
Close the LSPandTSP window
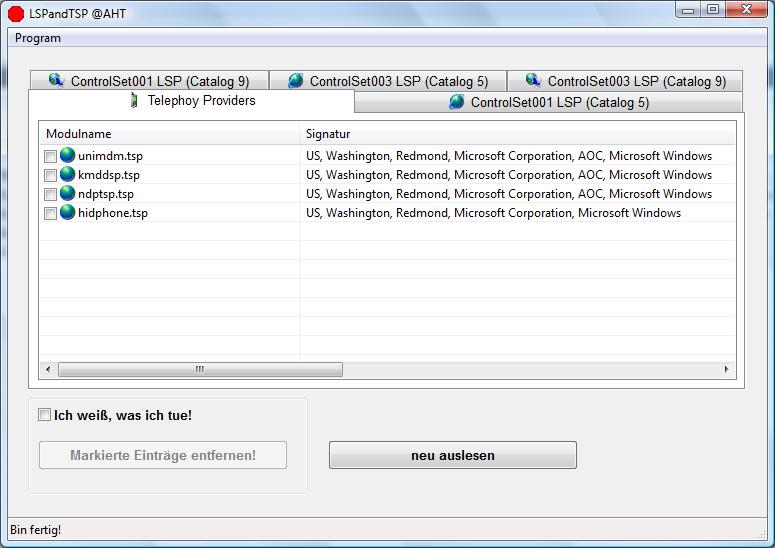pos(746,9)
